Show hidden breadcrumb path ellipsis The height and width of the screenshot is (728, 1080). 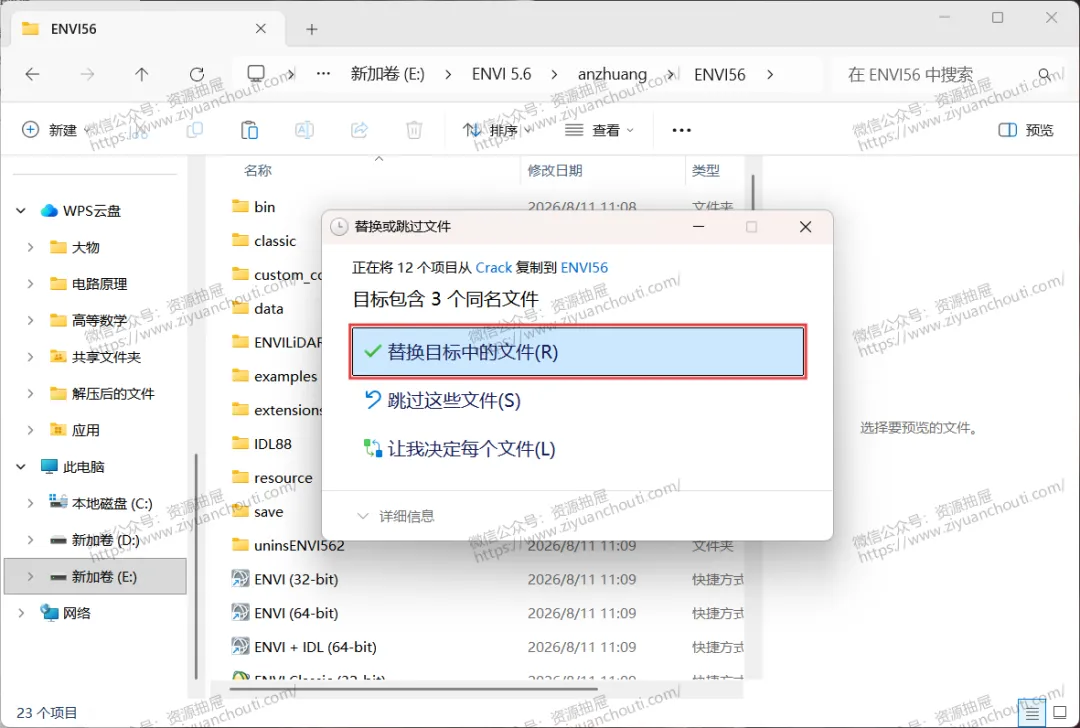pos(323,74)
